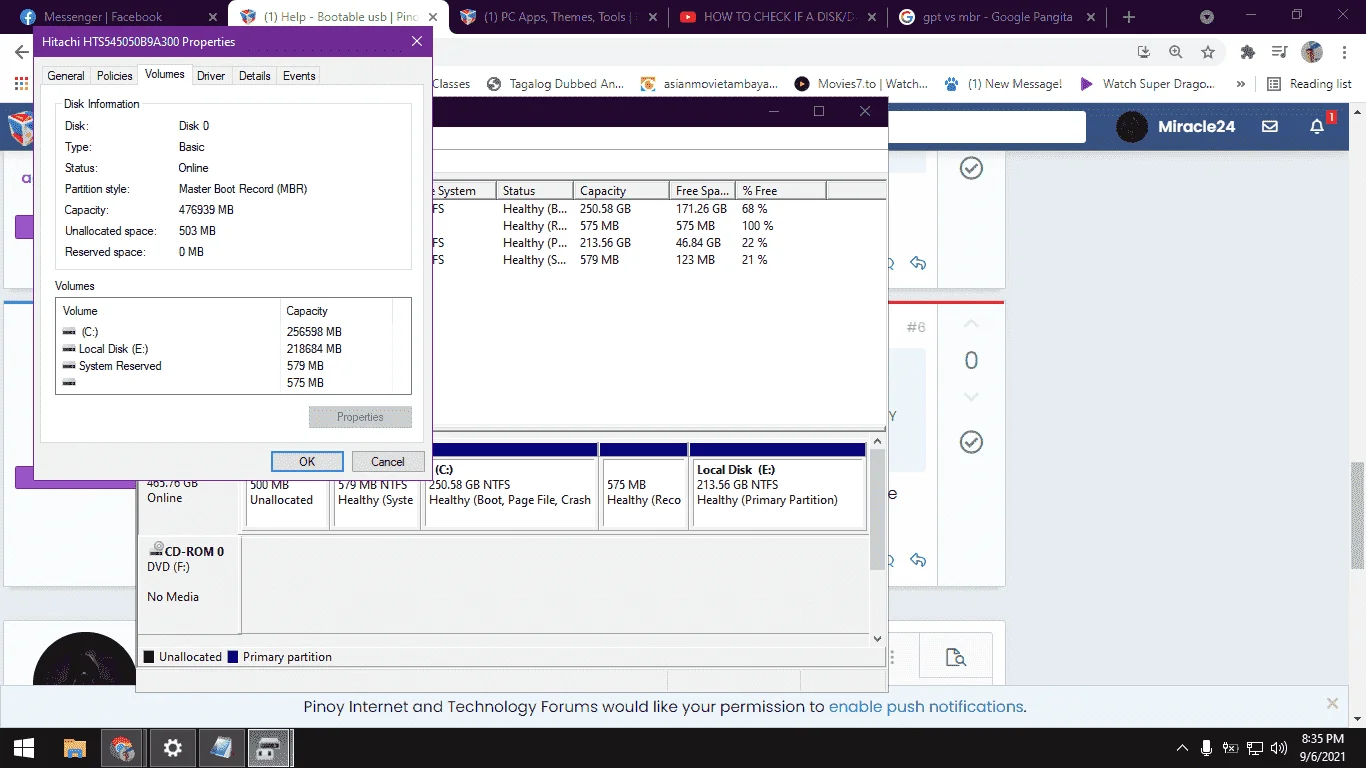This screenshot has width=1366, height=768.
Task: Open the forum alerts bell icon
Action: [1318, 126]
